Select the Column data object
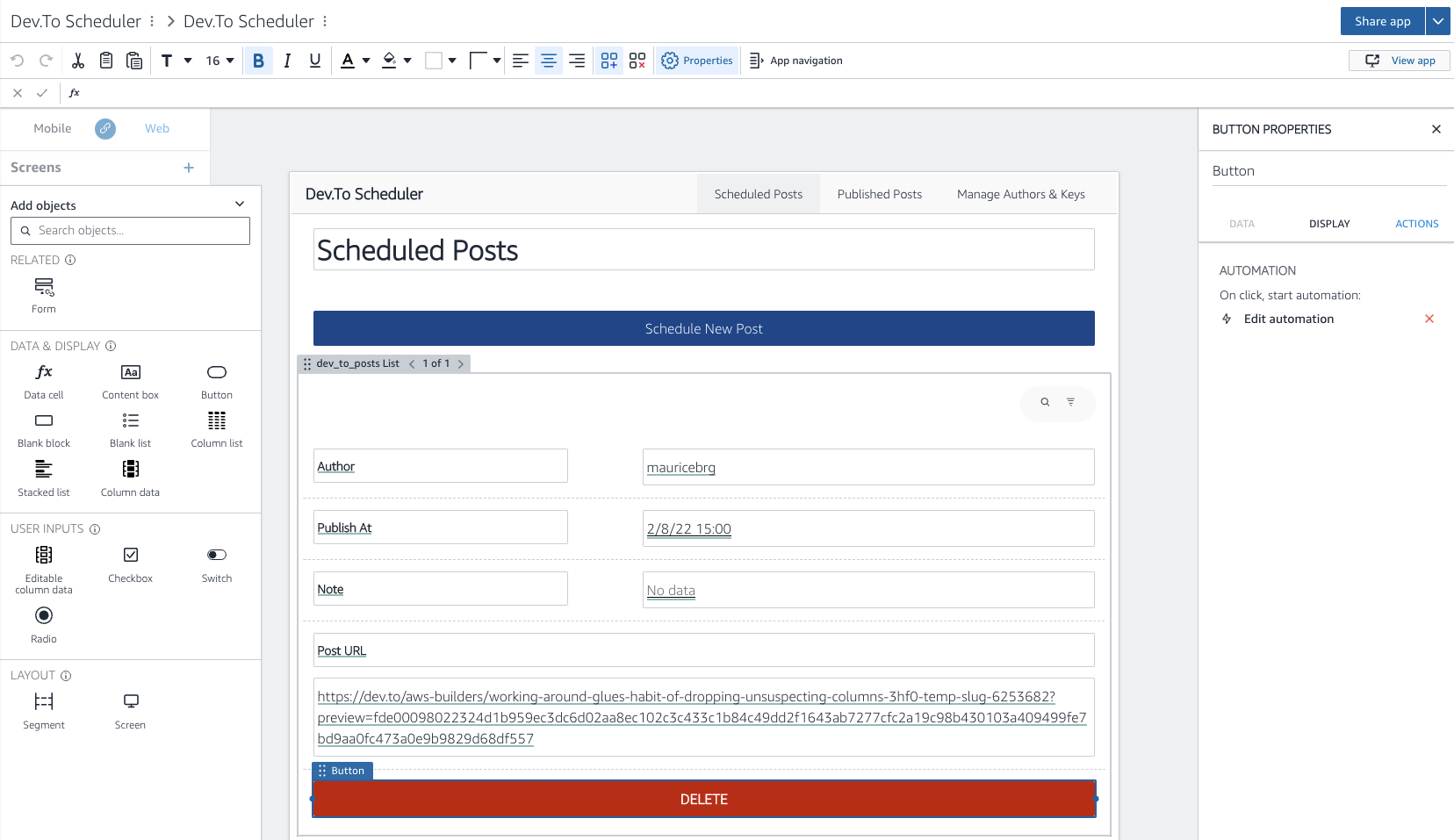This screenshot has width=1454, height=840. click(x=130, y=479)
